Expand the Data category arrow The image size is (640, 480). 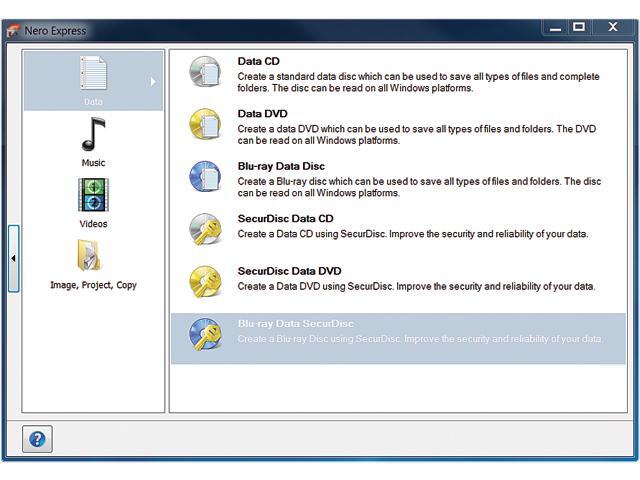tap(153, 81)
